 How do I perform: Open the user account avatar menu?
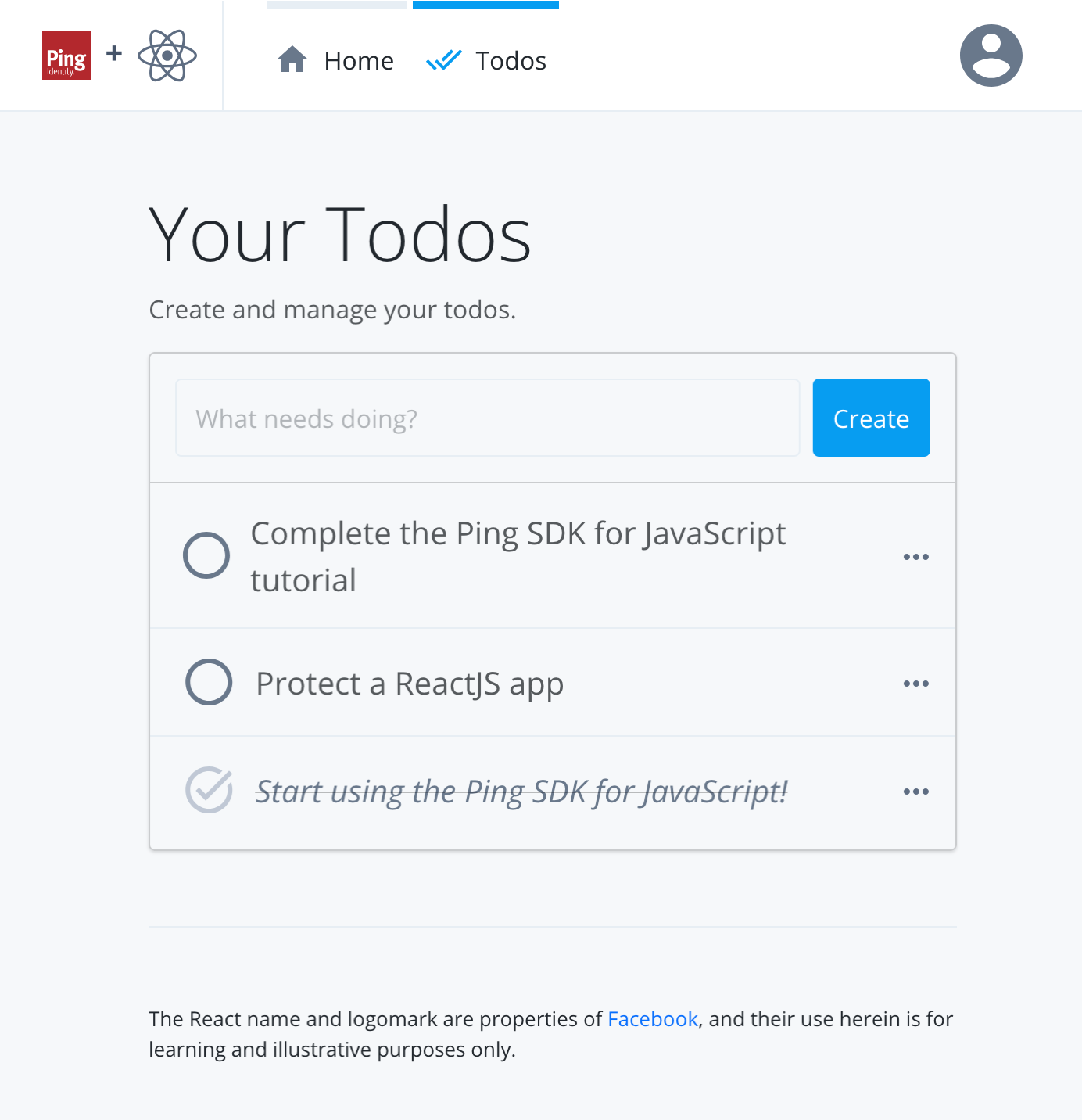(x=991, y=55)
